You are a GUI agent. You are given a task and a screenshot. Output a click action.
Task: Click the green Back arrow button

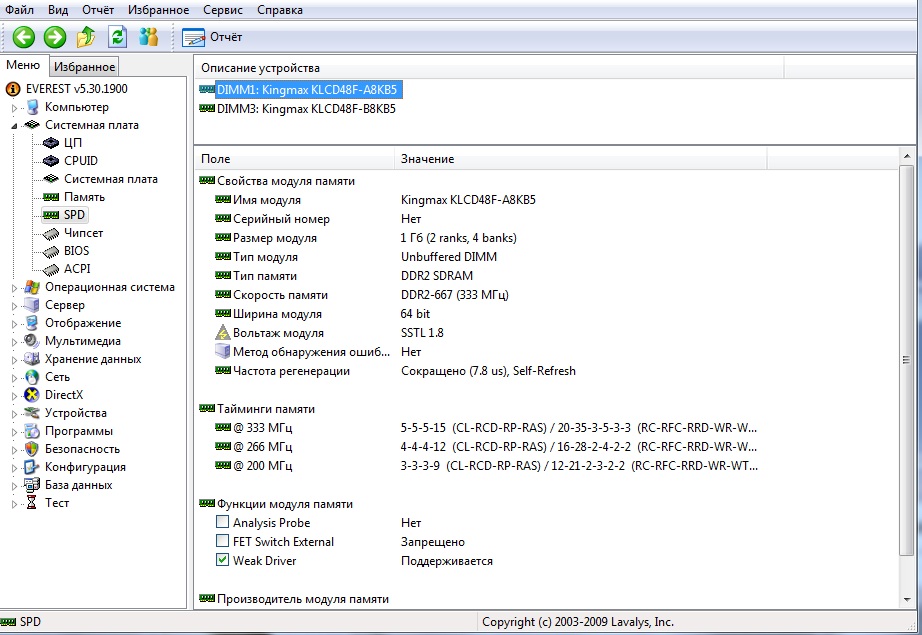(24, 37)
